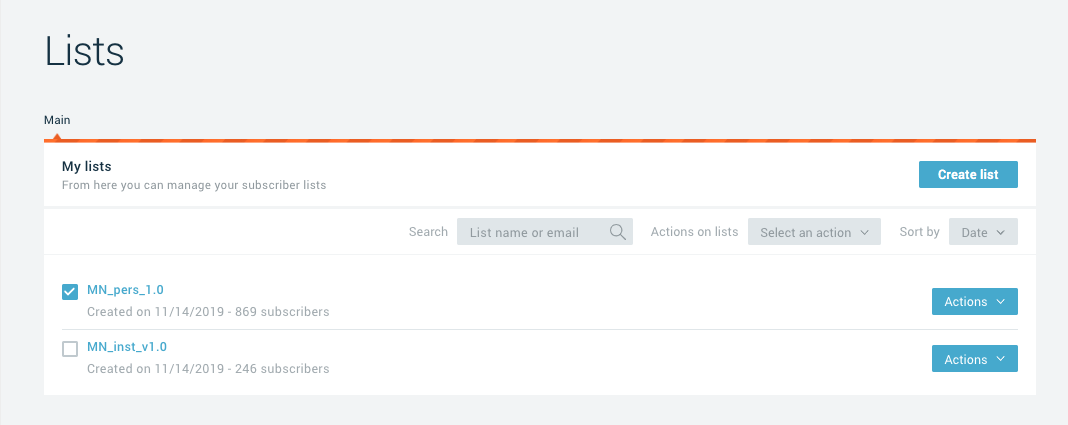Uncheck the MN_pers_1.0 list checkbox
Image resolution: width=1068 pixels, height=425 pixels.
pos(70,292)
